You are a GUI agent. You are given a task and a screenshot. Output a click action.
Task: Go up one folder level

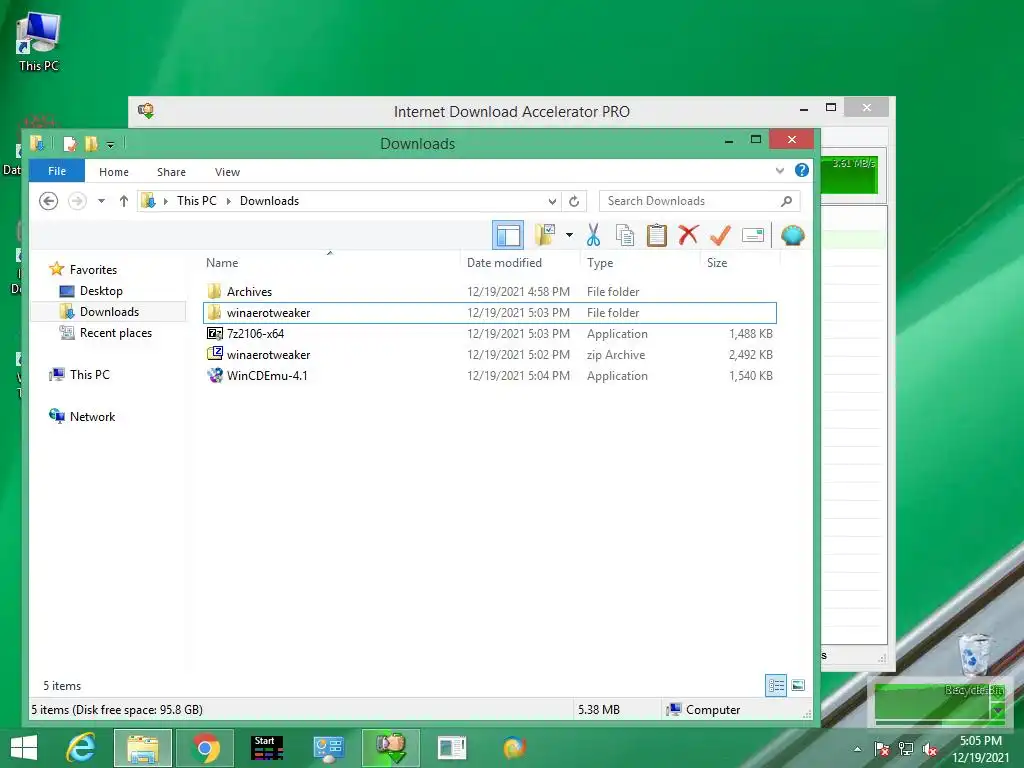pos(123,201)
